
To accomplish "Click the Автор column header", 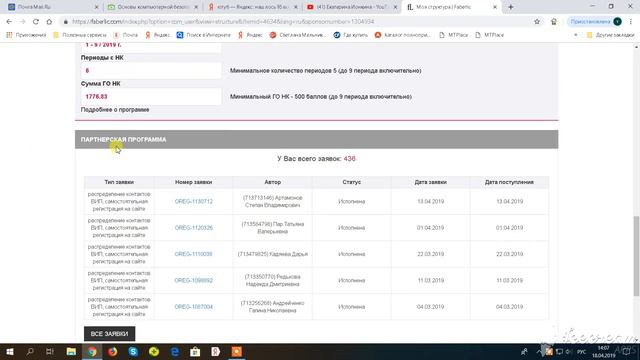I will click(x=273, y=182).
